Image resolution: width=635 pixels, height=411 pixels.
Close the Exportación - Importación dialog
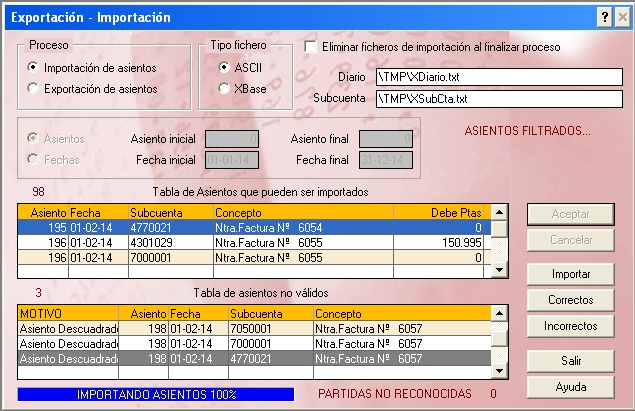coord(622,17)
